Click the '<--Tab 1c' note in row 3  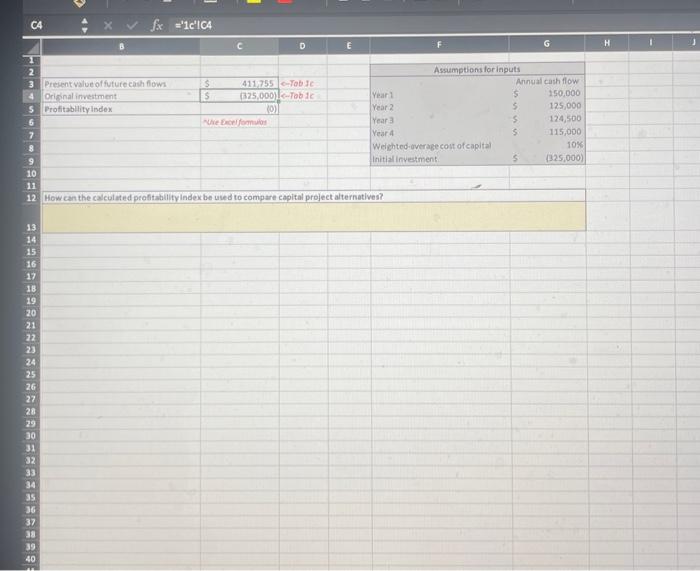(x=297, y=83)
